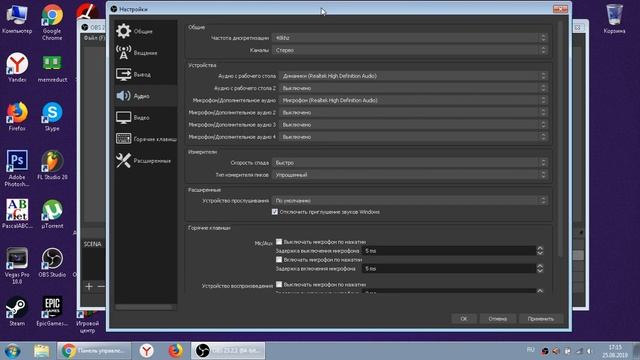The image size is (640, 360).
Task: Open File Explorer in the taskbar
Action: 41,351
